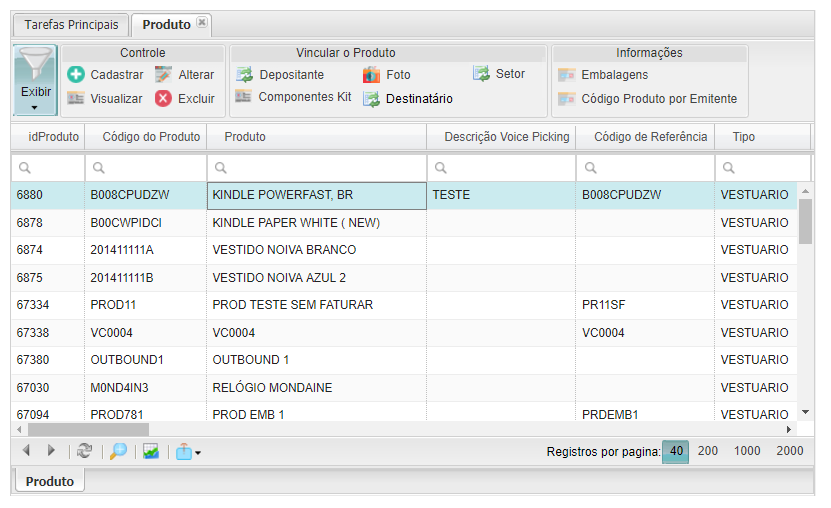Screen dimensions: 831x508
Task: Sort by Código do Produto header
Action: coord(146,137)
